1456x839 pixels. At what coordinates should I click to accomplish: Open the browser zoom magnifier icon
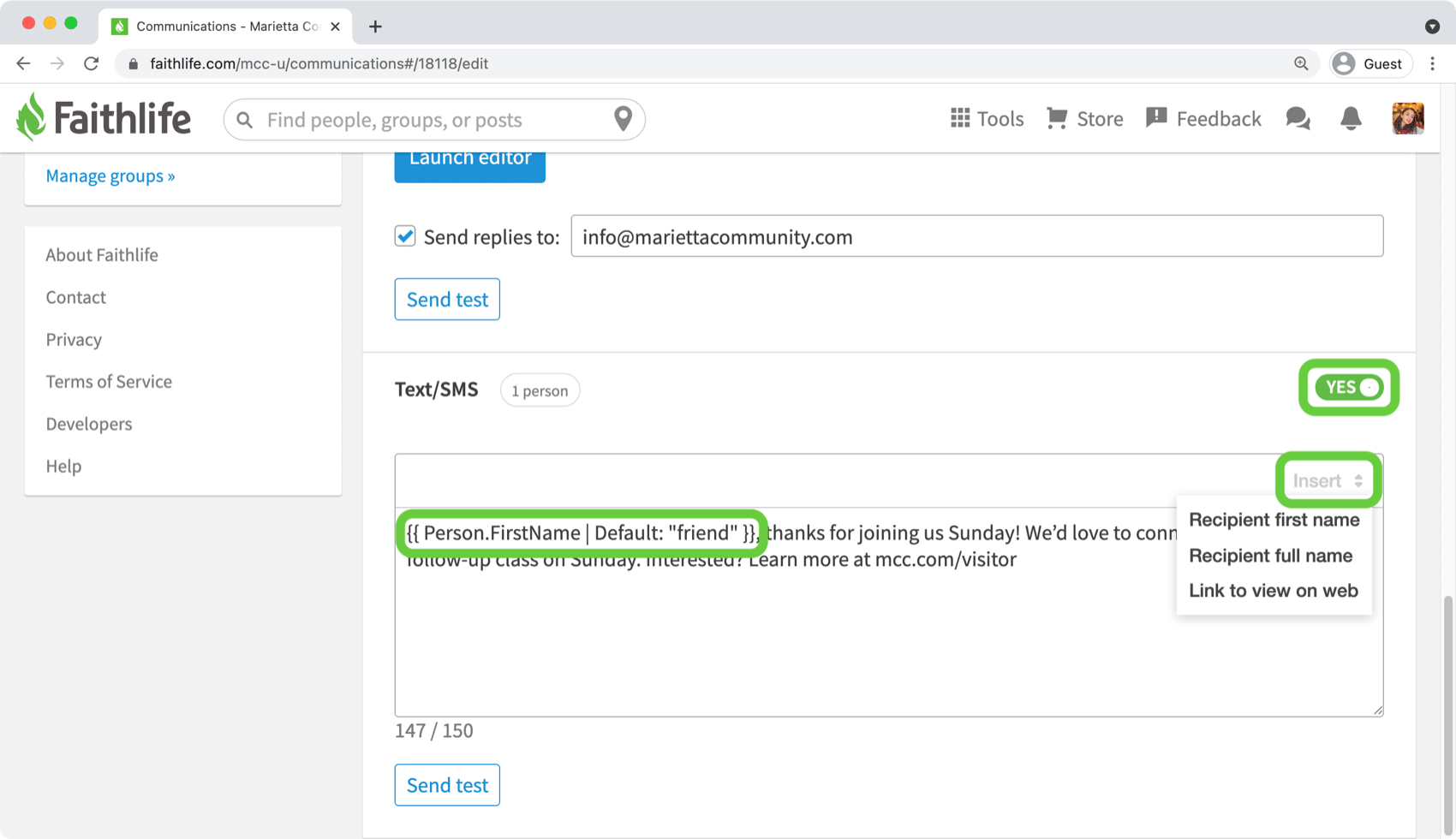click(x=1301, y=63)
